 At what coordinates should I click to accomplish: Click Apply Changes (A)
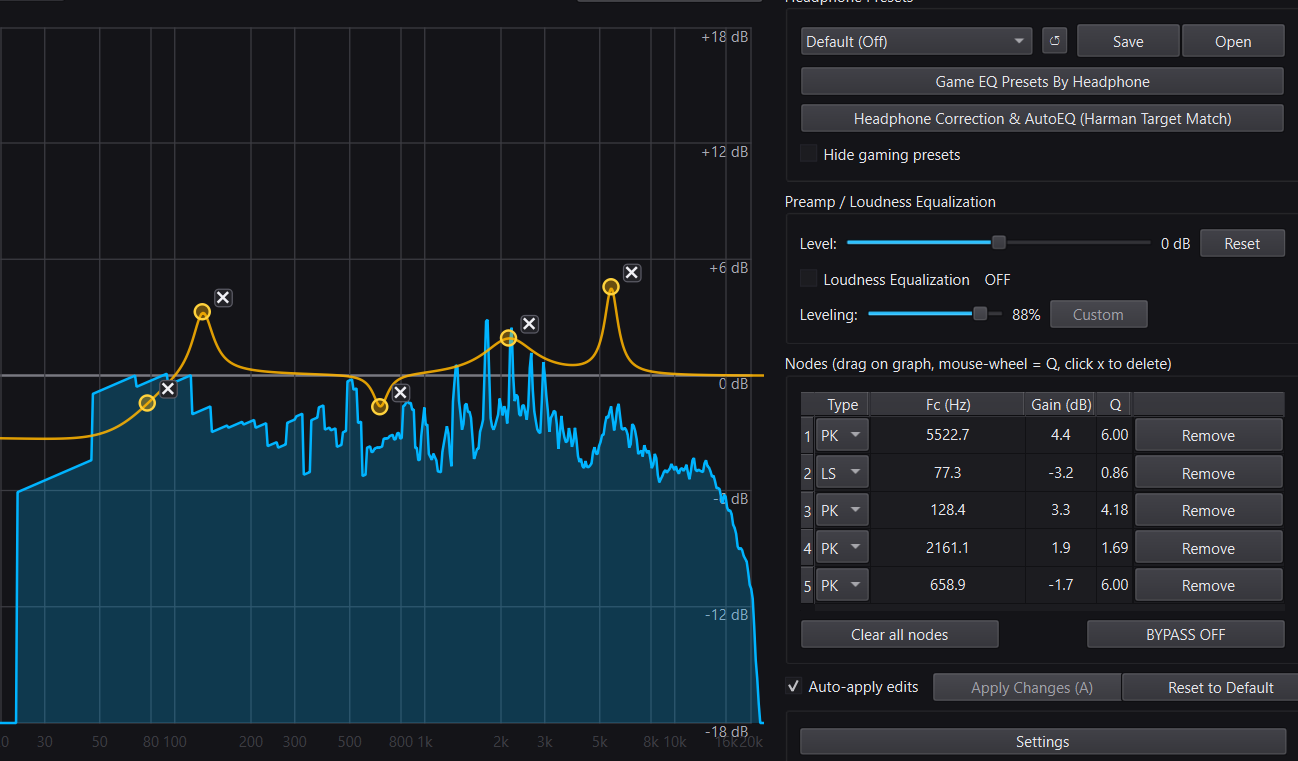(x=1027, y=687)
